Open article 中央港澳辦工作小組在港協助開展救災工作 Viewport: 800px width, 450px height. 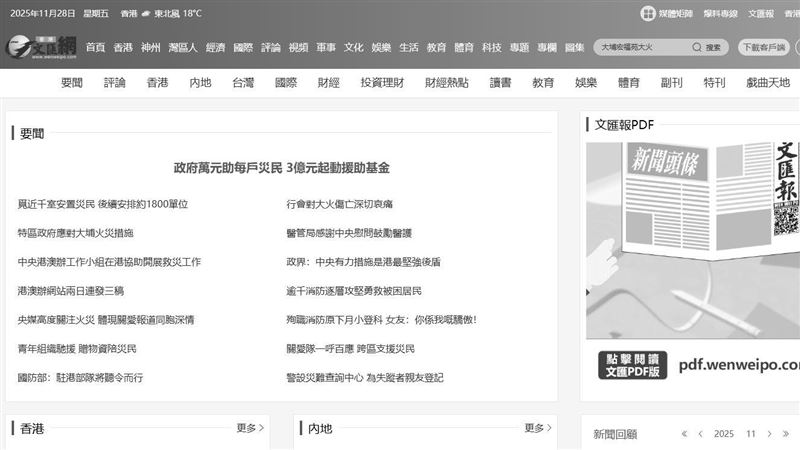point(109,262)
